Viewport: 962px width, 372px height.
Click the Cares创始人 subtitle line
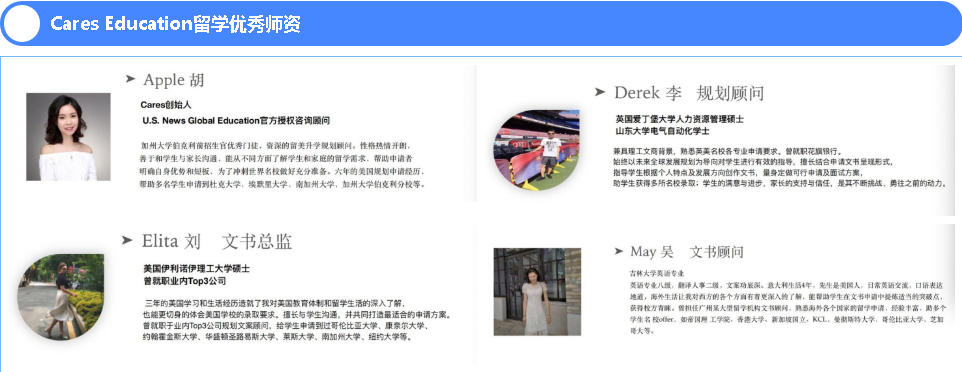[x=166, y=105]
